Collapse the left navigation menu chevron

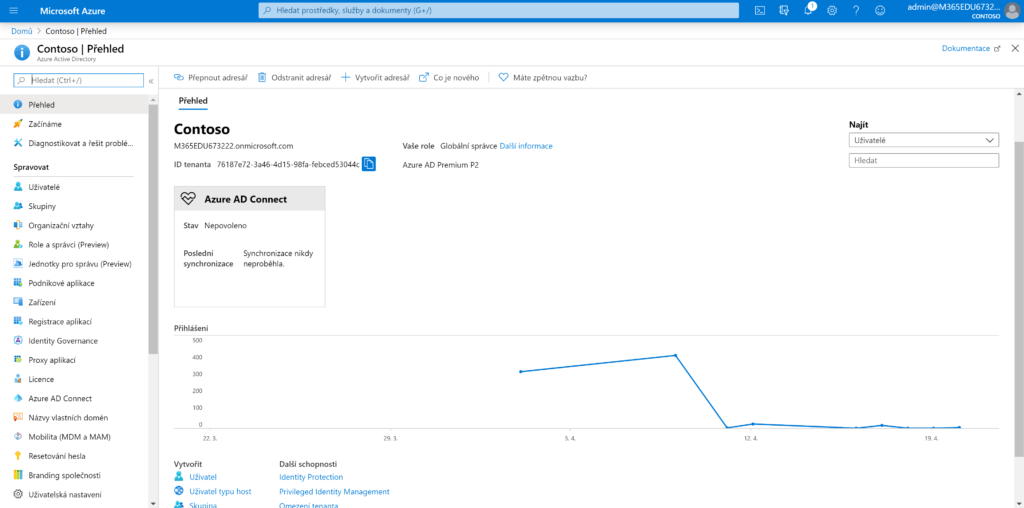(x=151, y=81)
